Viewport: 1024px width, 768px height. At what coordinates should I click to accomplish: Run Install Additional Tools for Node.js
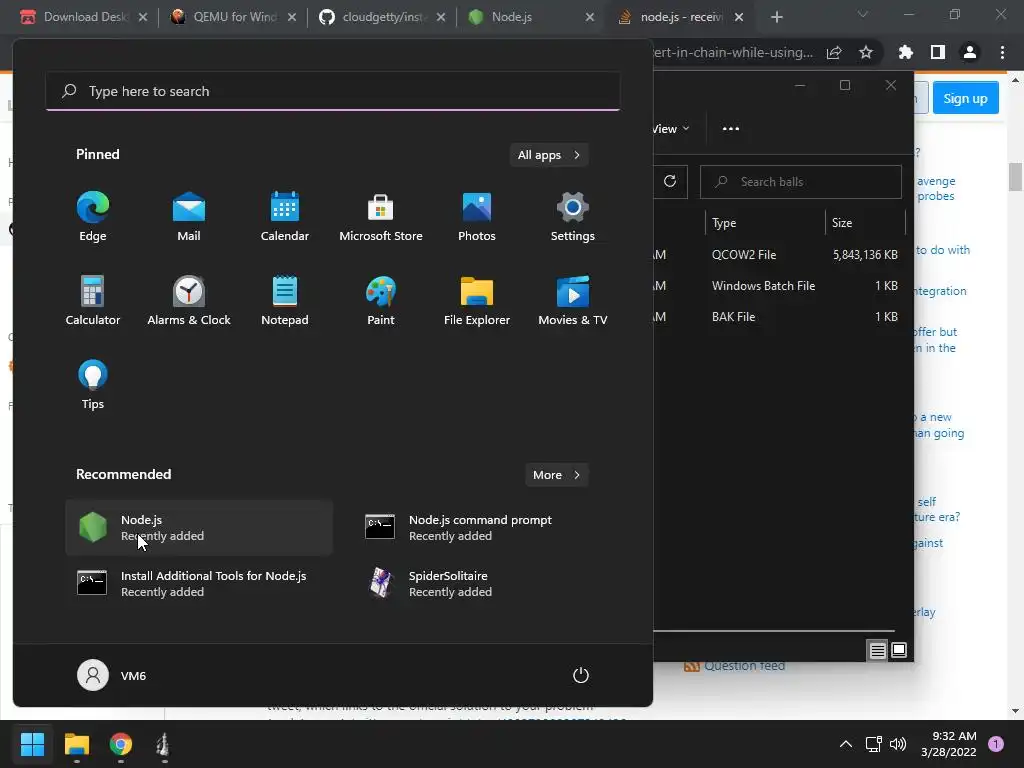[x=199, y=584]
